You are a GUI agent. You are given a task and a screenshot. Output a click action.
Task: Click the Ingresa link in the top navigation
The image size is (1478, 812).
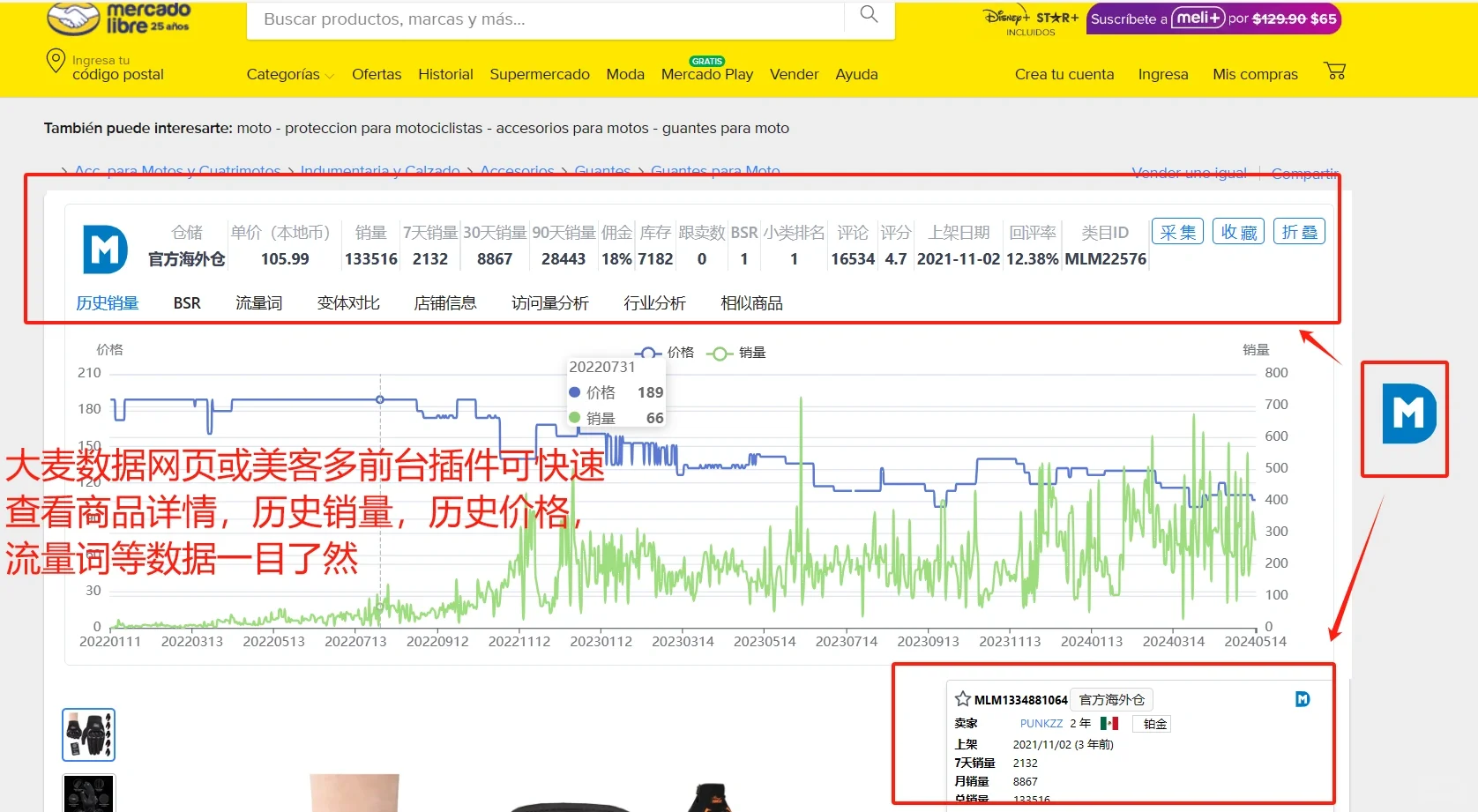click(x=1163, y=75)
